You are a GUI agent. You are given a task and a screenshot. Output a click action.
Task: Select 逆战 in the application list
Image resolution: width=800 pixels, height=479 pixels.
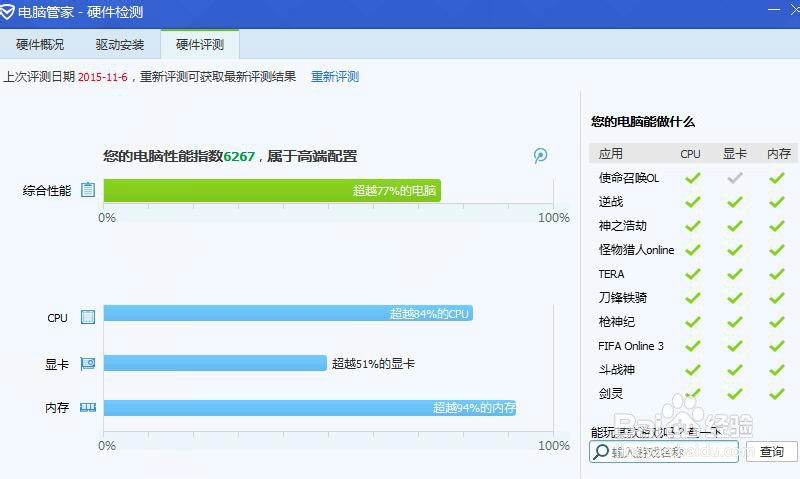tap(611, 202)
